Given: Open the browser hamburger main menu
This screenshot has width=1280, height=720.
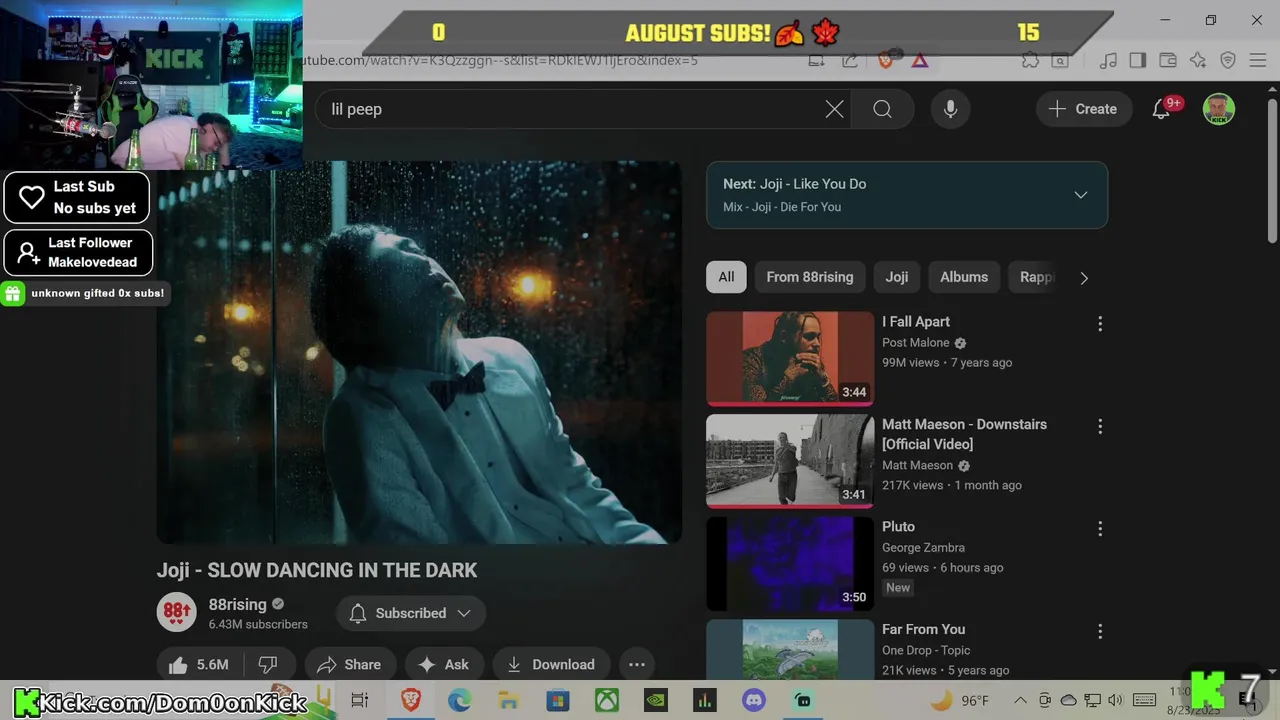Looking at the screenshot, I should tap(1258, 60).
